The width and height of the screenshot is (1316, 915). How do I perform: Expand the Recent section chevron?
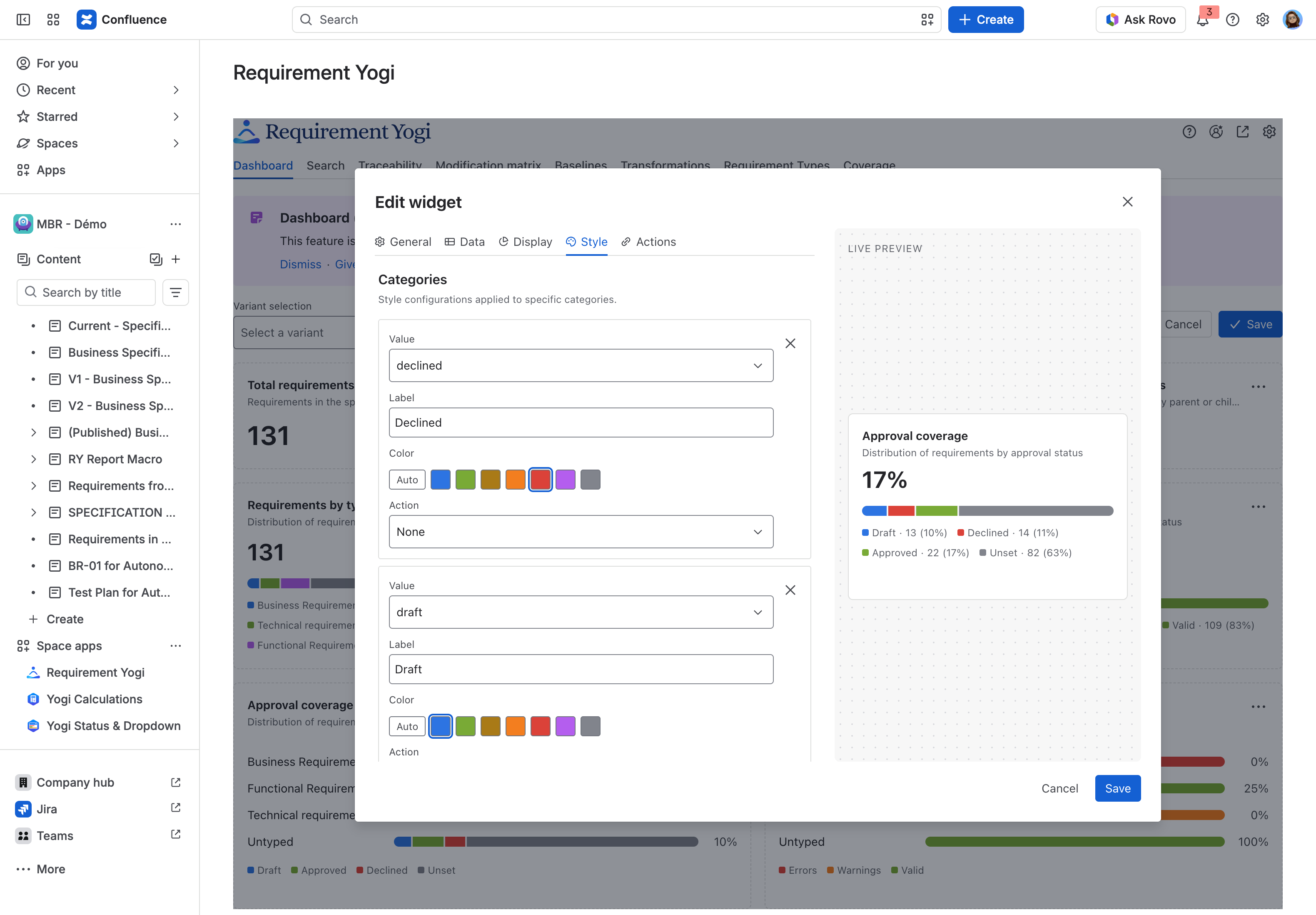[176, 90]
